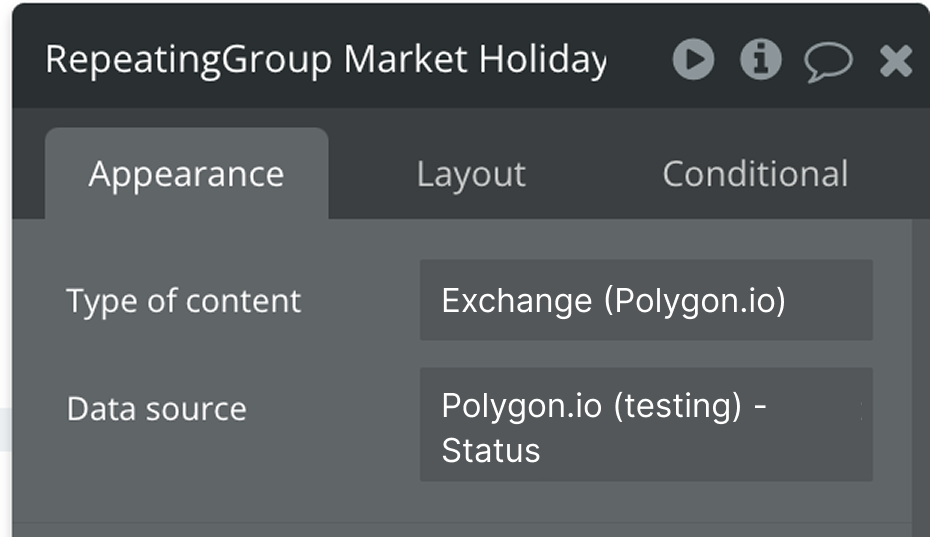Image resolution: width=930 pixels, height=537 pixels.
Task: Click the "Type of content" label
Action: pos(183,301)
